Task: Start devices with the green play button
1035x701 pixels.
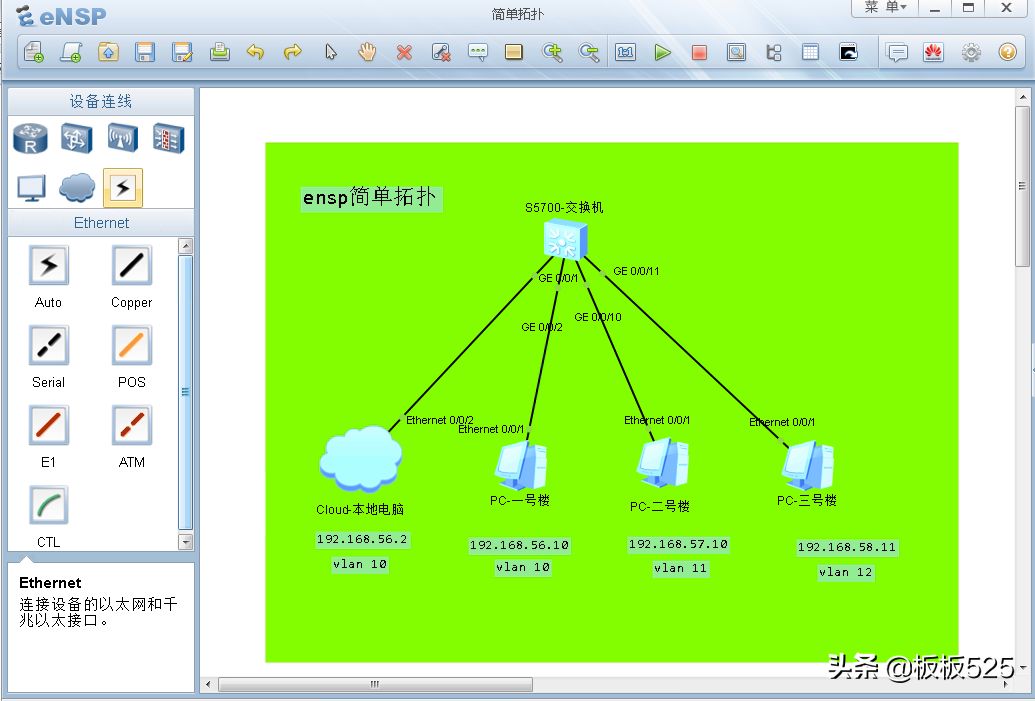Action: [x=662, y=52]
